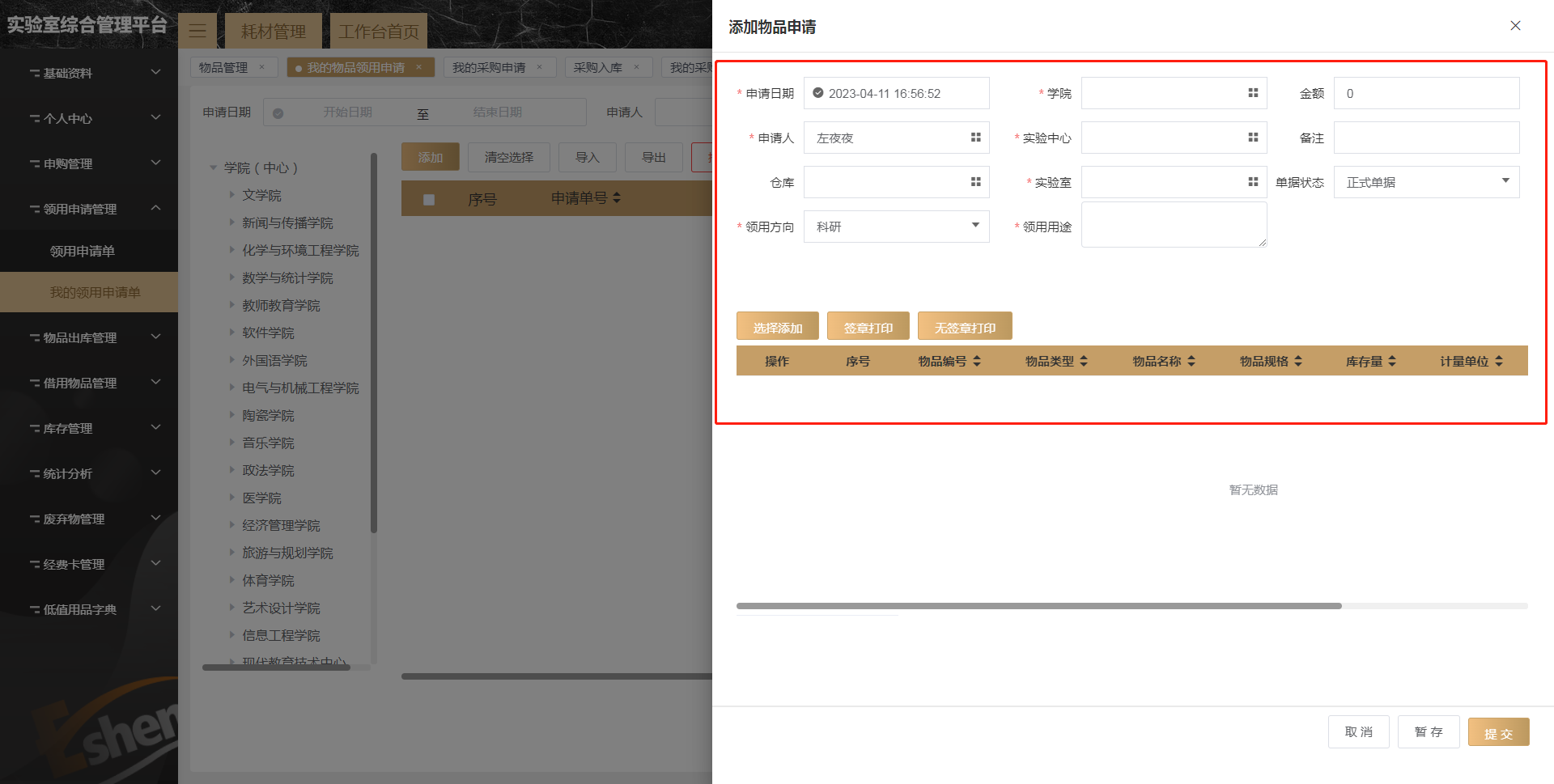Click the horizontal scrollbar in items table

(x=1038, y=606)
